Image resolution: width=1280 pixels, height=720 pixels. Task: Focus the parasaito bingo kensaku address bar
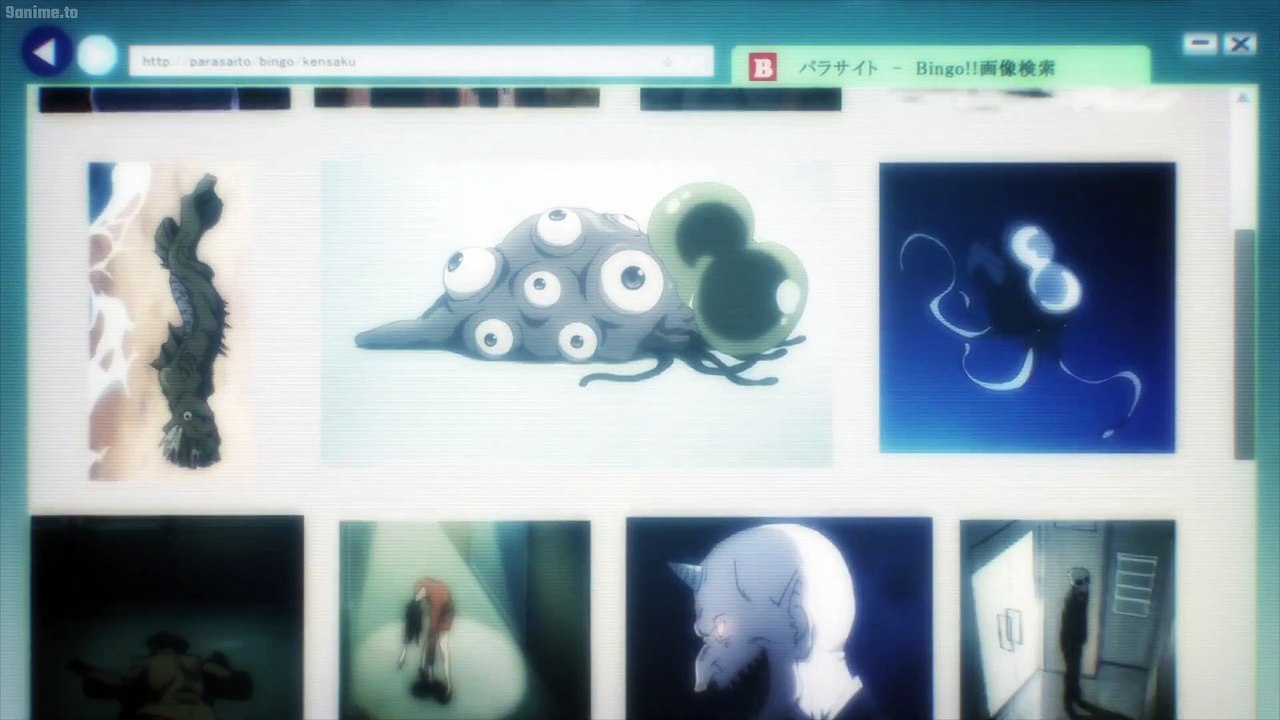[421, 61]
